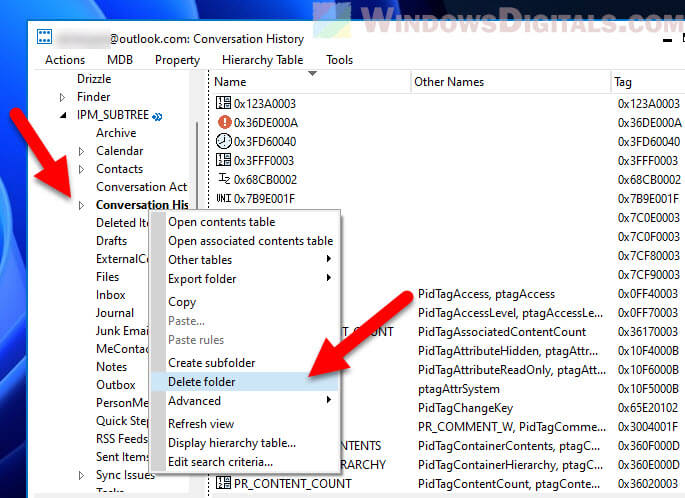Click the tag value 0x65E20102

pos(648,408)
